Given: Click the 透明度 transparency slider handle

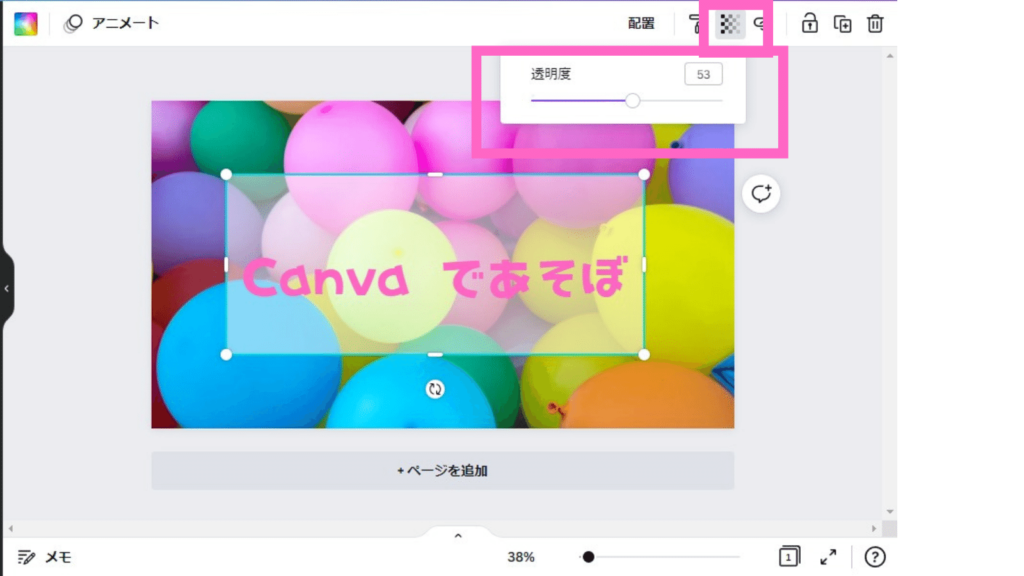Looking at the screenshot, I should tap(632, 101).
